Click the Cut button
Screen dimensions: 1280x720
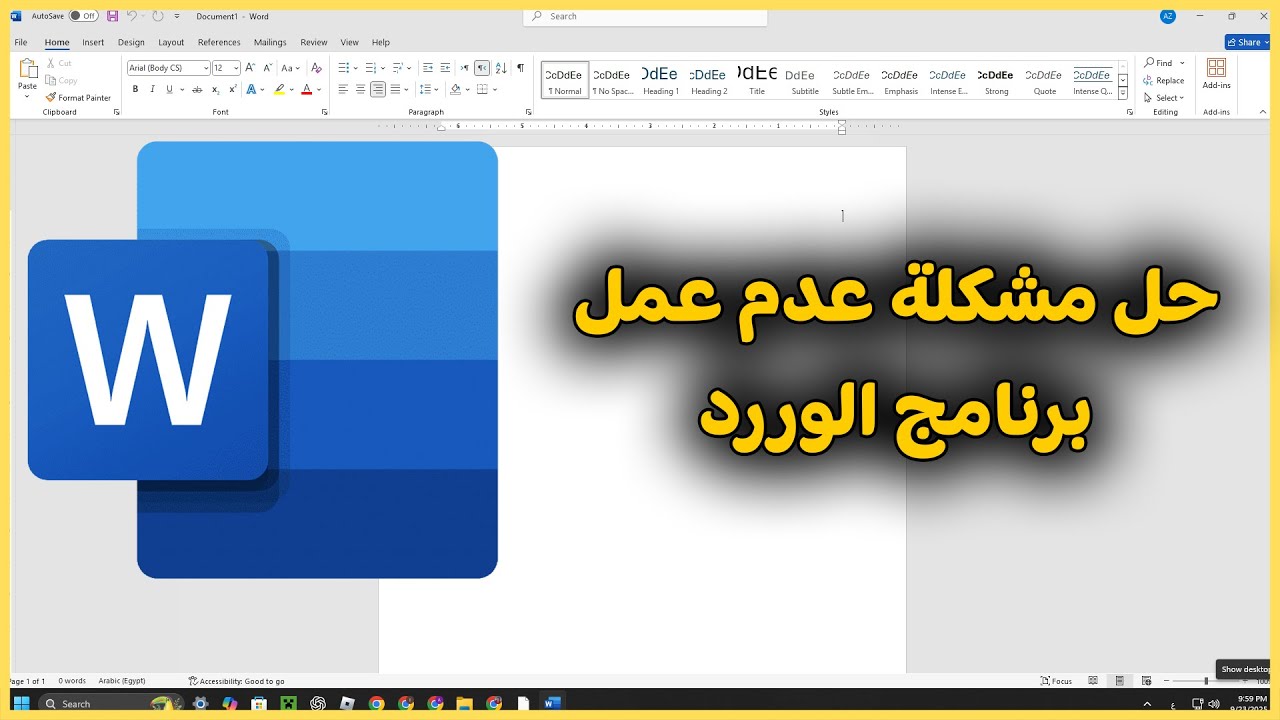click(x=58, y=63)
